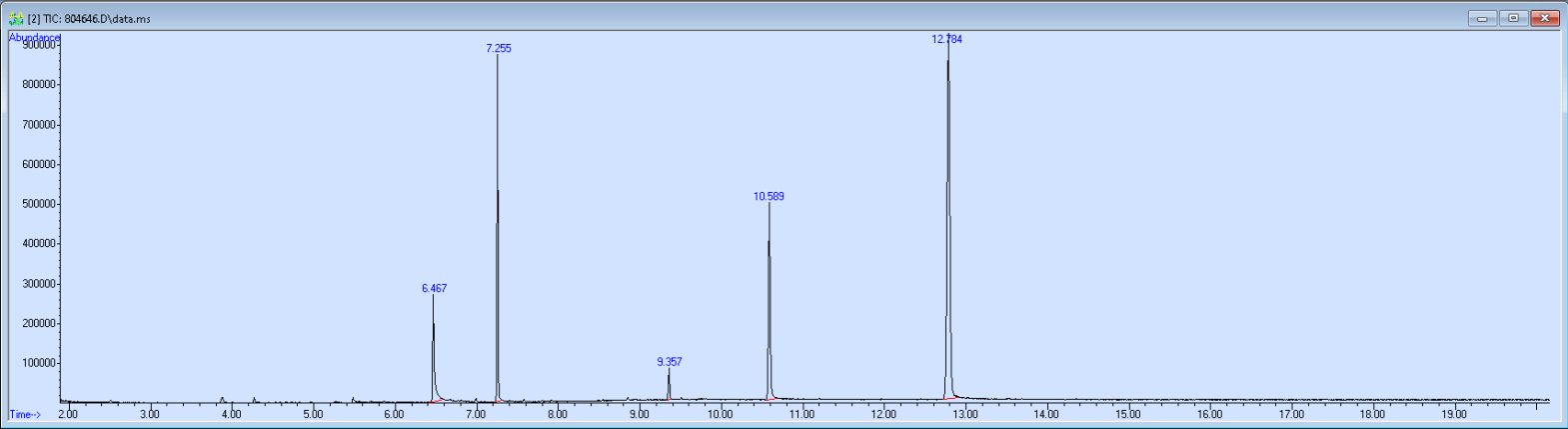Click the 10.00 time axis tick label

(x=721, y=414)
